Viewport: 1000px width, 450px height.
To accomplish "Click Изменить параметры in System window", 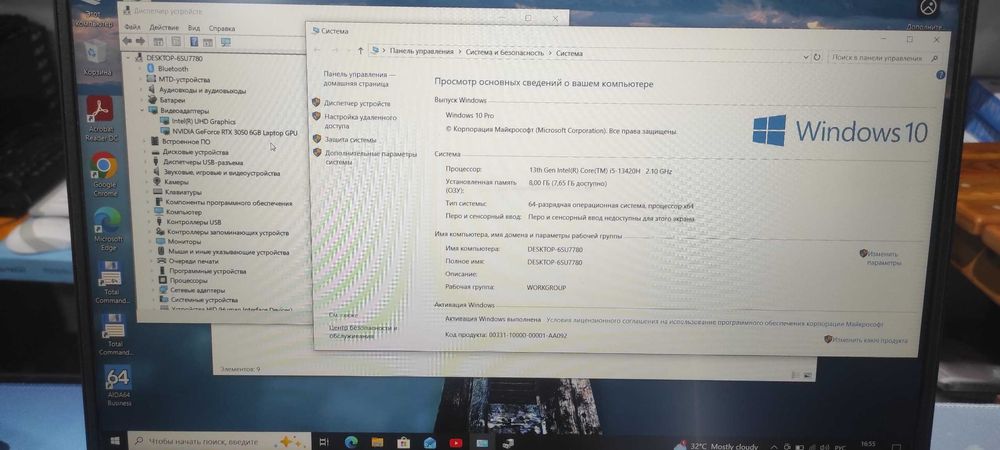I will 885,258.
